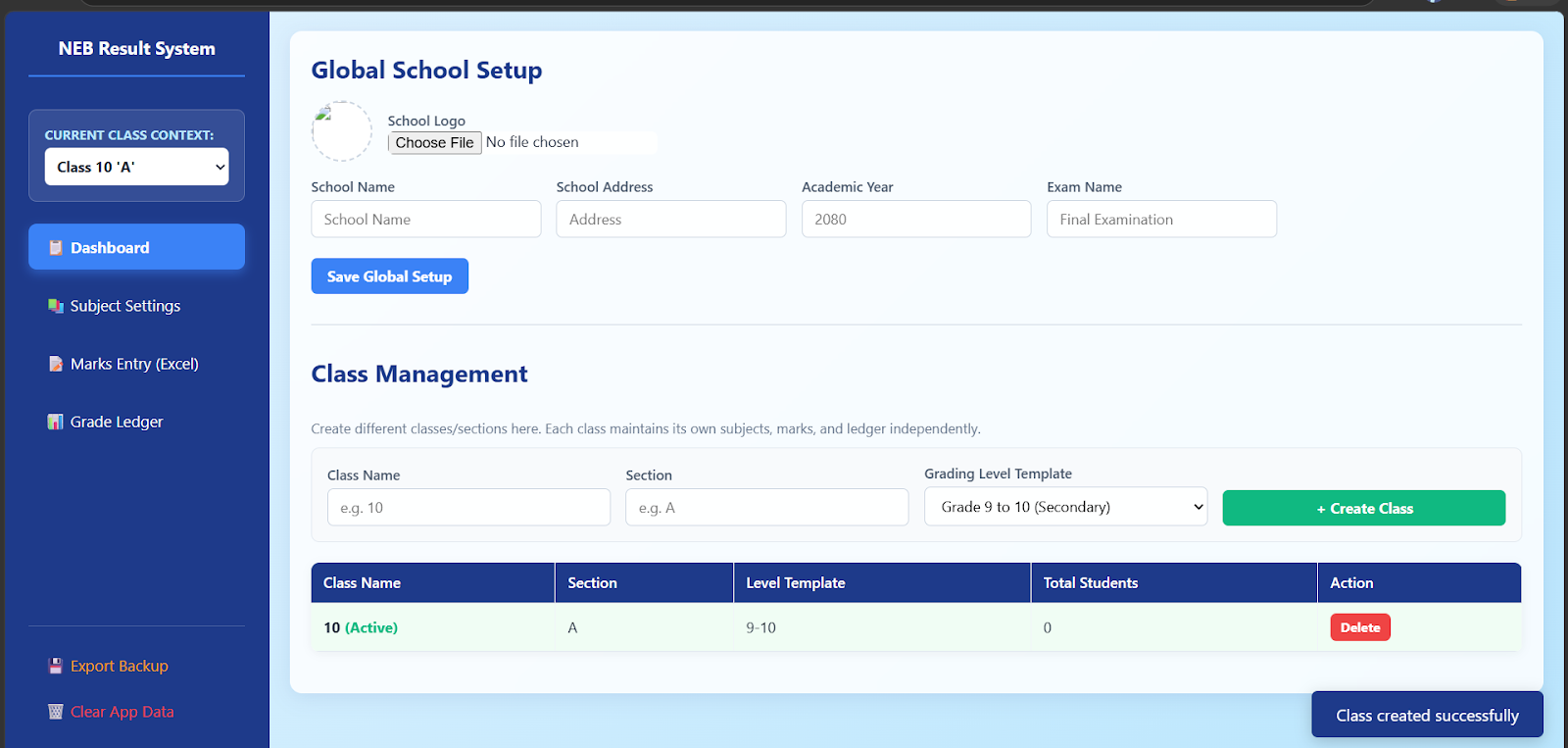Screen dimensions: 1568x748
Task: Click Save Global Setup button
Action: click(390, 276)
